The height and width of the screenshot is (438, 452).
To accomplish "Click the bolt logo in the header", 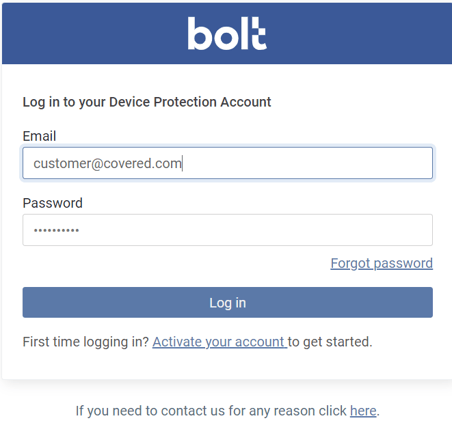I will 227,33.
